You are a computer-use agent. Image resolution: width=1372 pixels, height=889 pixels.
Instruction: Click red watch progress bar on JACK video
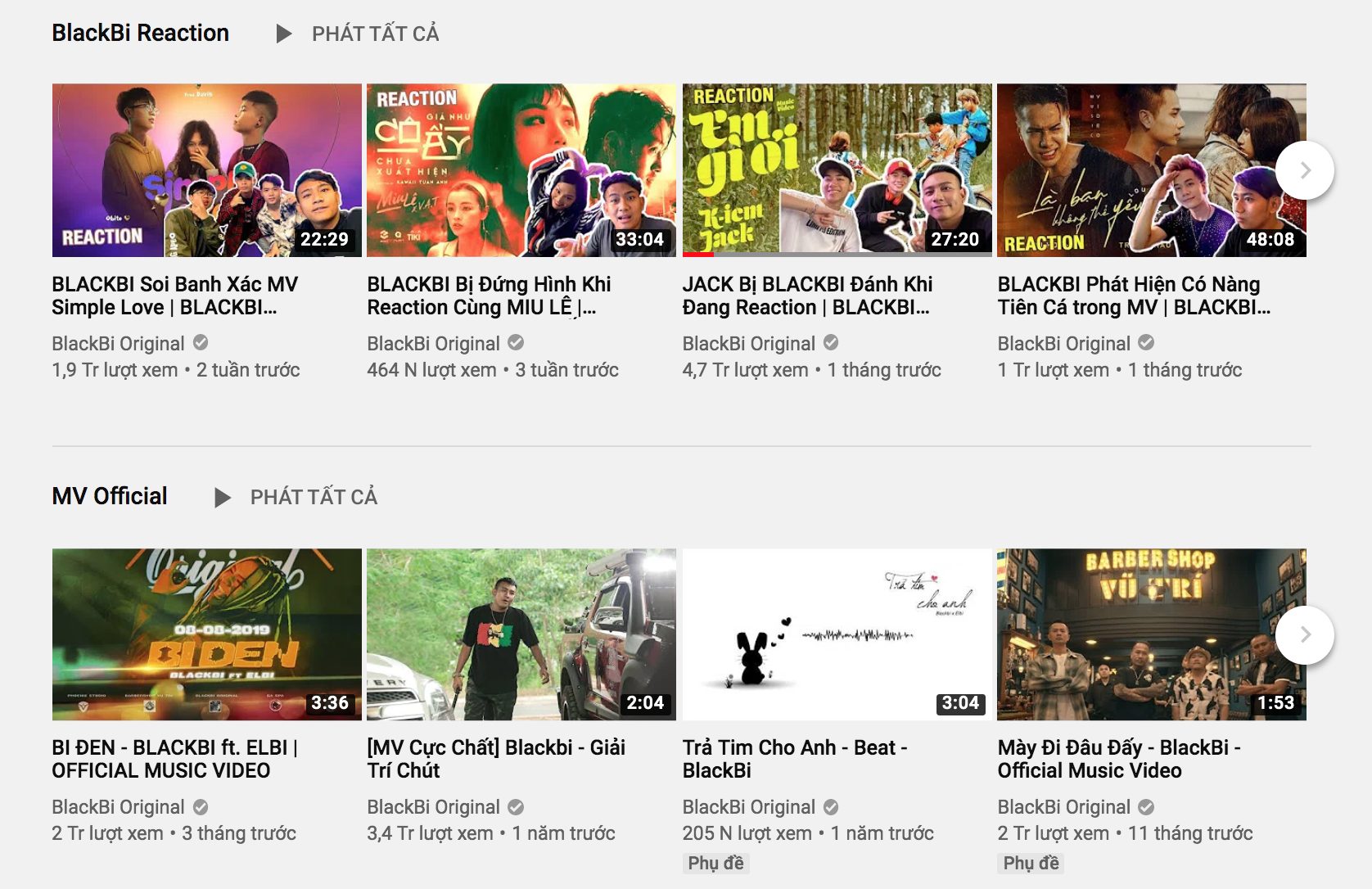pos(698,255)
